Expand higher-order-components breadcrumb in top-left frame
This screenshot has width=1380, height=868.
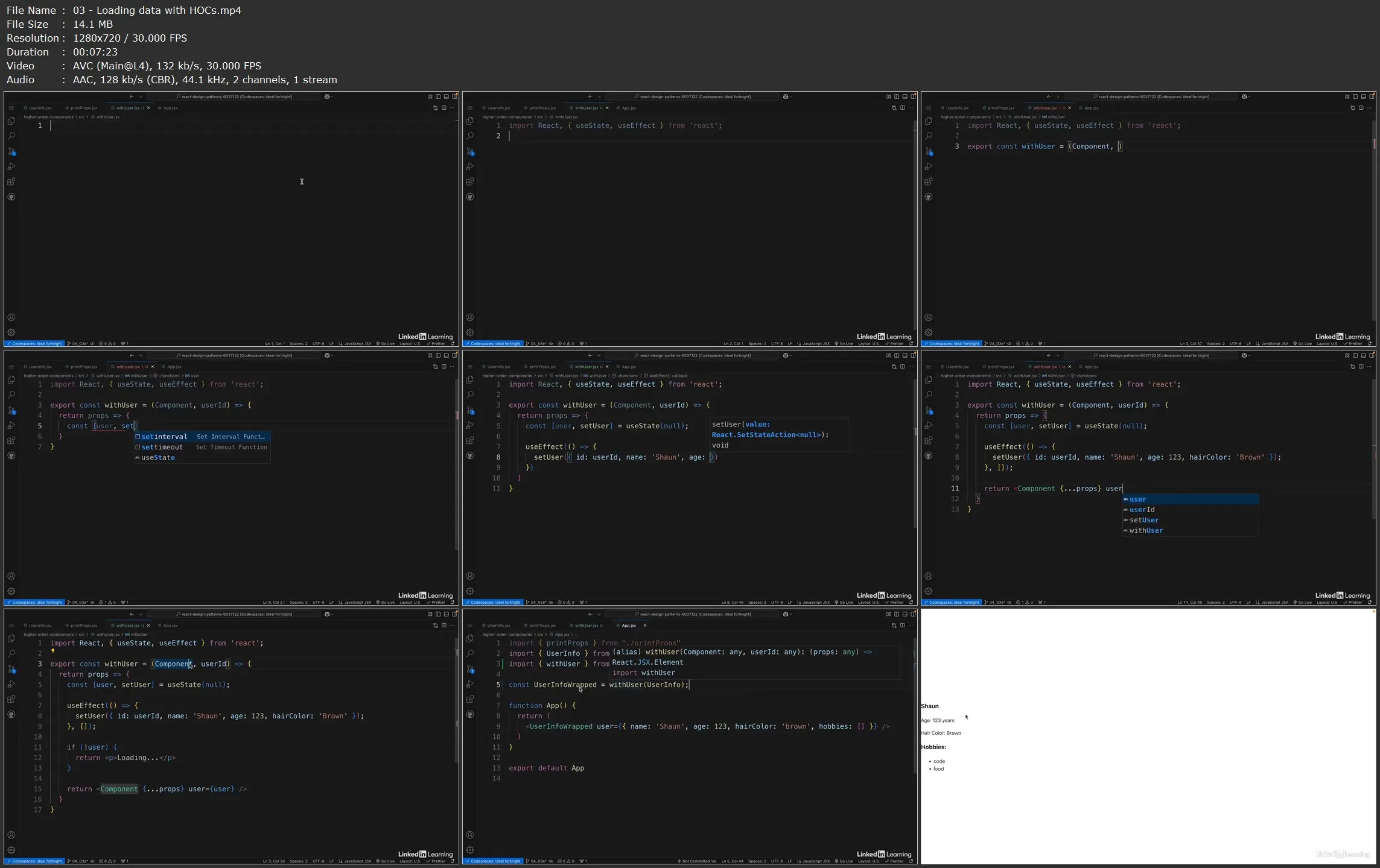tap(48, 117)
